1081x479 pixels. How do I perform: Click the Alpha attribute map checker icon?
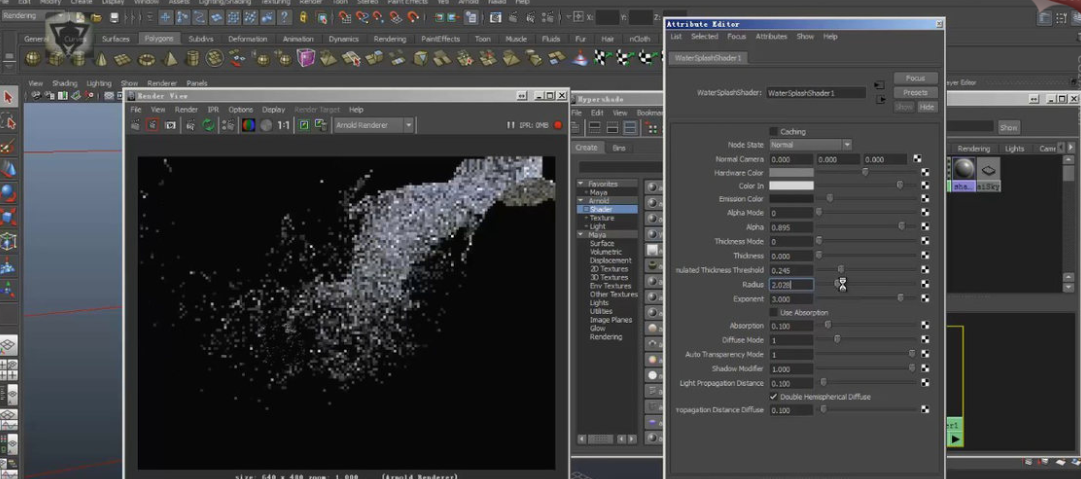pyautogui.click(x=925, y=227)
